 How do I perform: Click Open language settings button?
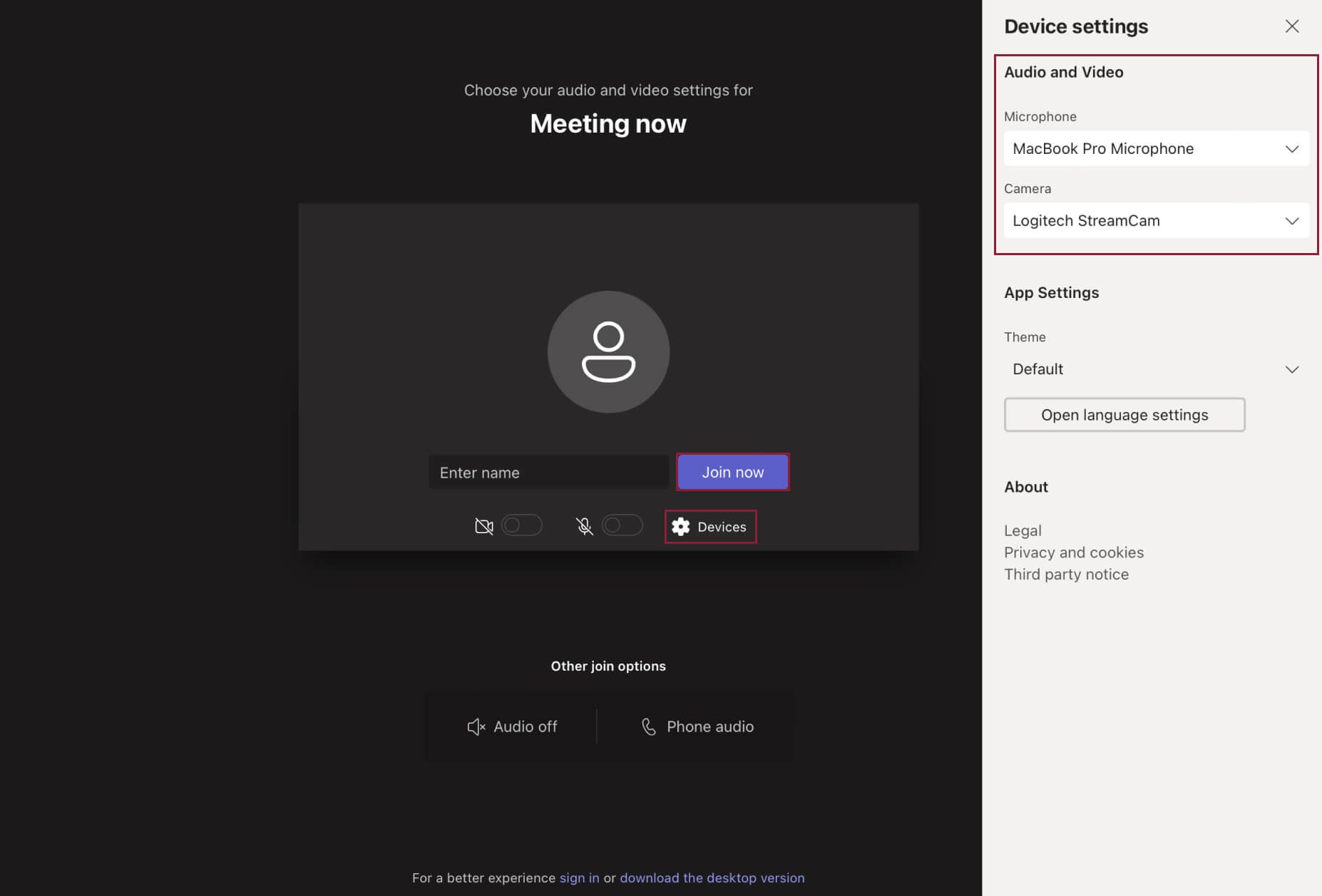click(x=1124, y=415)
